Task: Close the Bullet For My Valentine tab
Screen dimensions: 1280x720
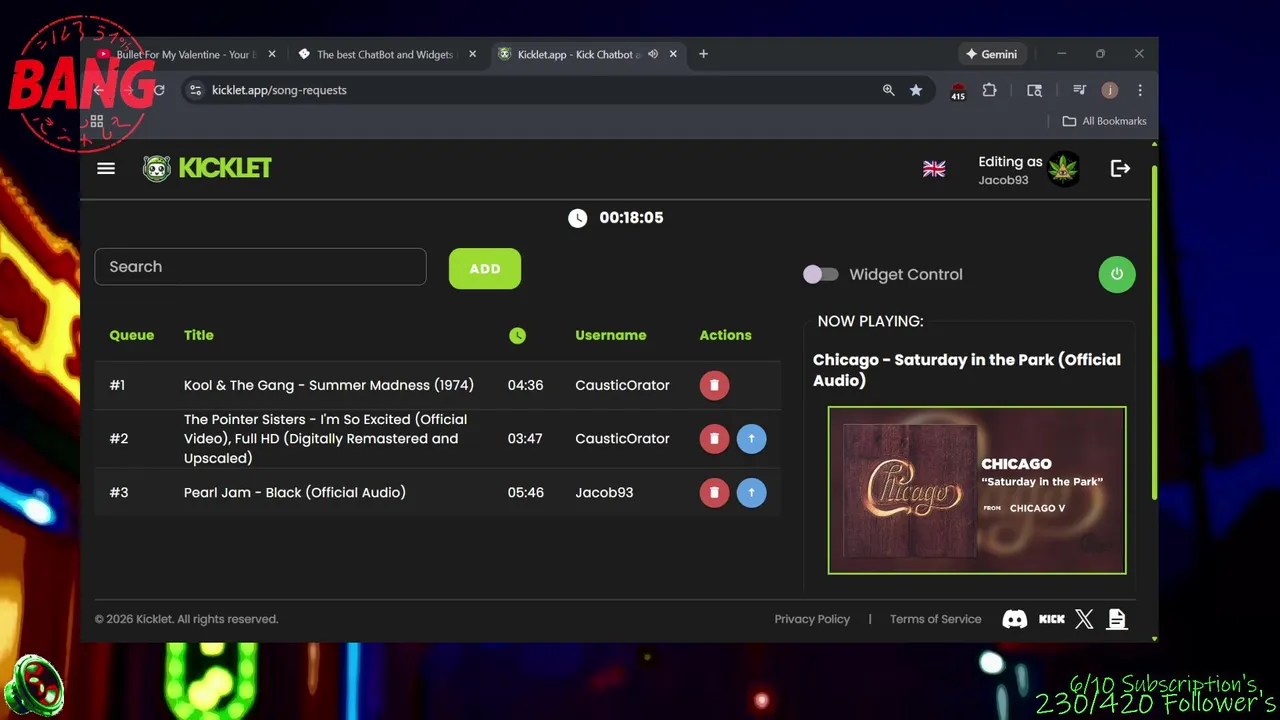Action: coord(272,54)
